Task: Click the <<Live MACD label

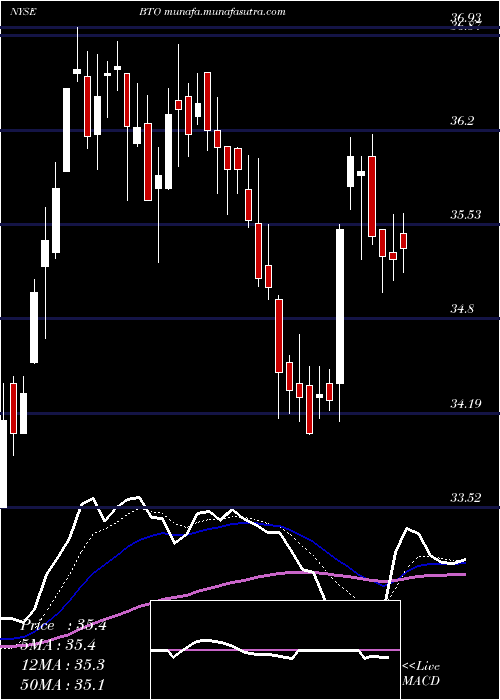Action: click(421, 674)
